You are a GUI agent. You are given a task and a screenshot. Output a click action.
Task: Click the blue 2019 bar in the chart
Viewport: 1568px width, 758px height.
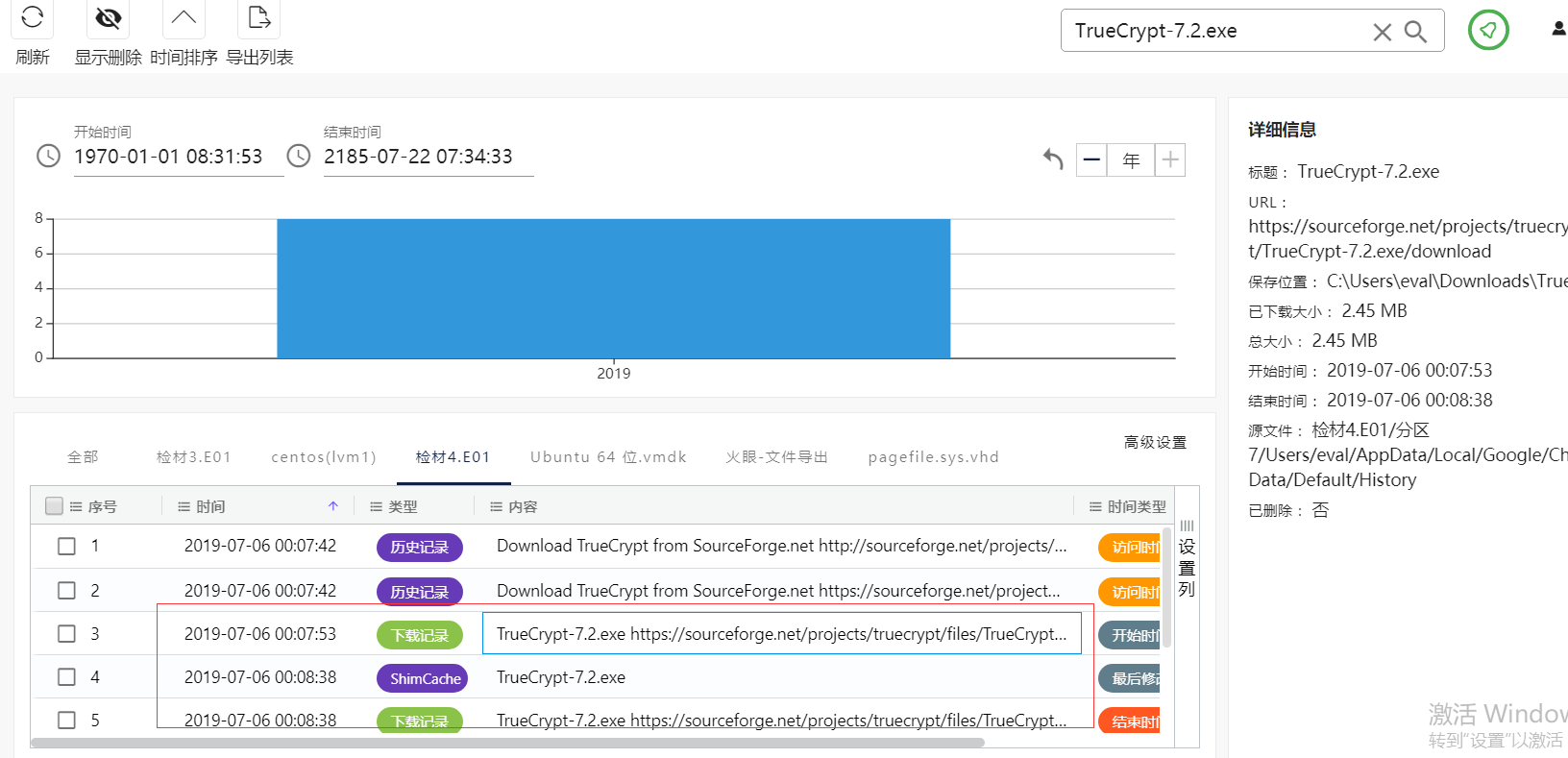tap(614, 288)
